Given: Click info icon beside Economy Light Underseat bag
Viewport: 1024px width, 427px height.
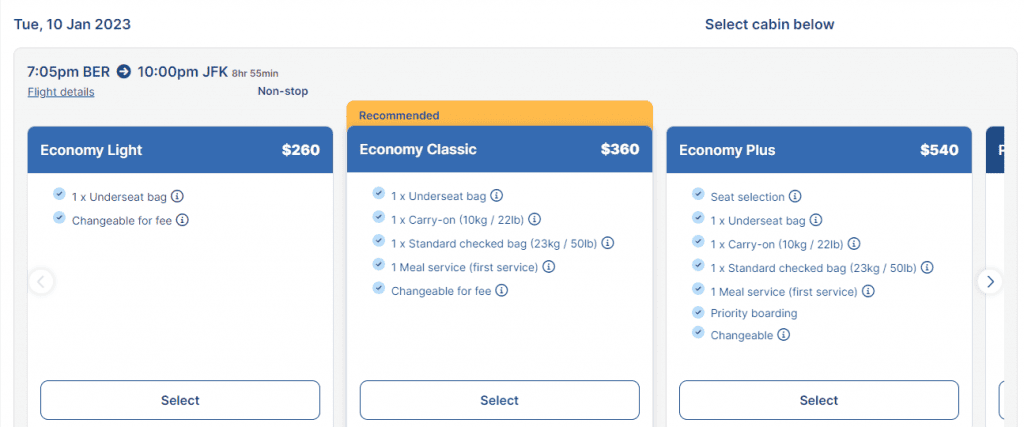Looking at the screenshot, I should (178, 197).
